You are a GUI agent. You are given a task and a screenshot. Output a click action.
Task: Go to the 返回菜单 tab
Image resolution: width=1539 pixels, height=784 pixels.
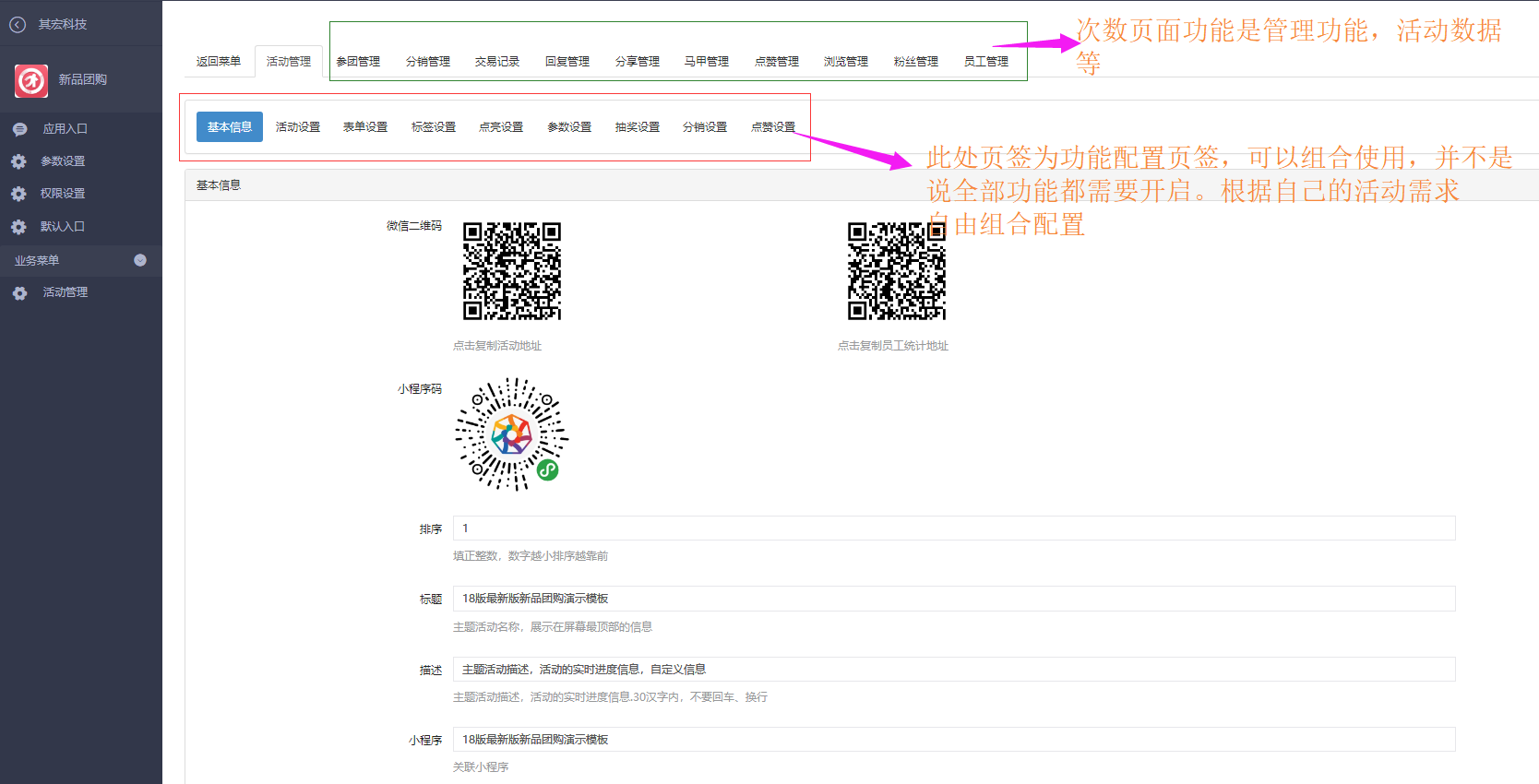pyautogui.click(x=219, y=62)
